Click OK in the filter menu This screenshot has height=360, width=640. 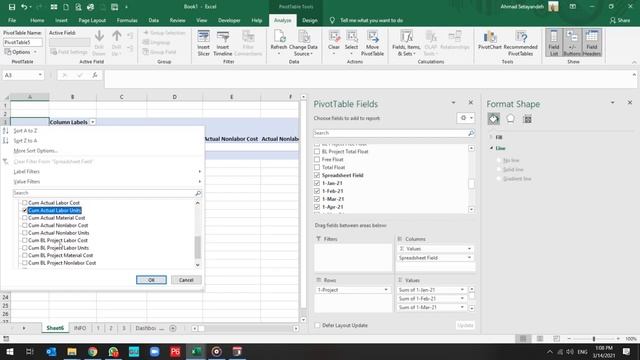pyautogui.click(x=151, y=280)
